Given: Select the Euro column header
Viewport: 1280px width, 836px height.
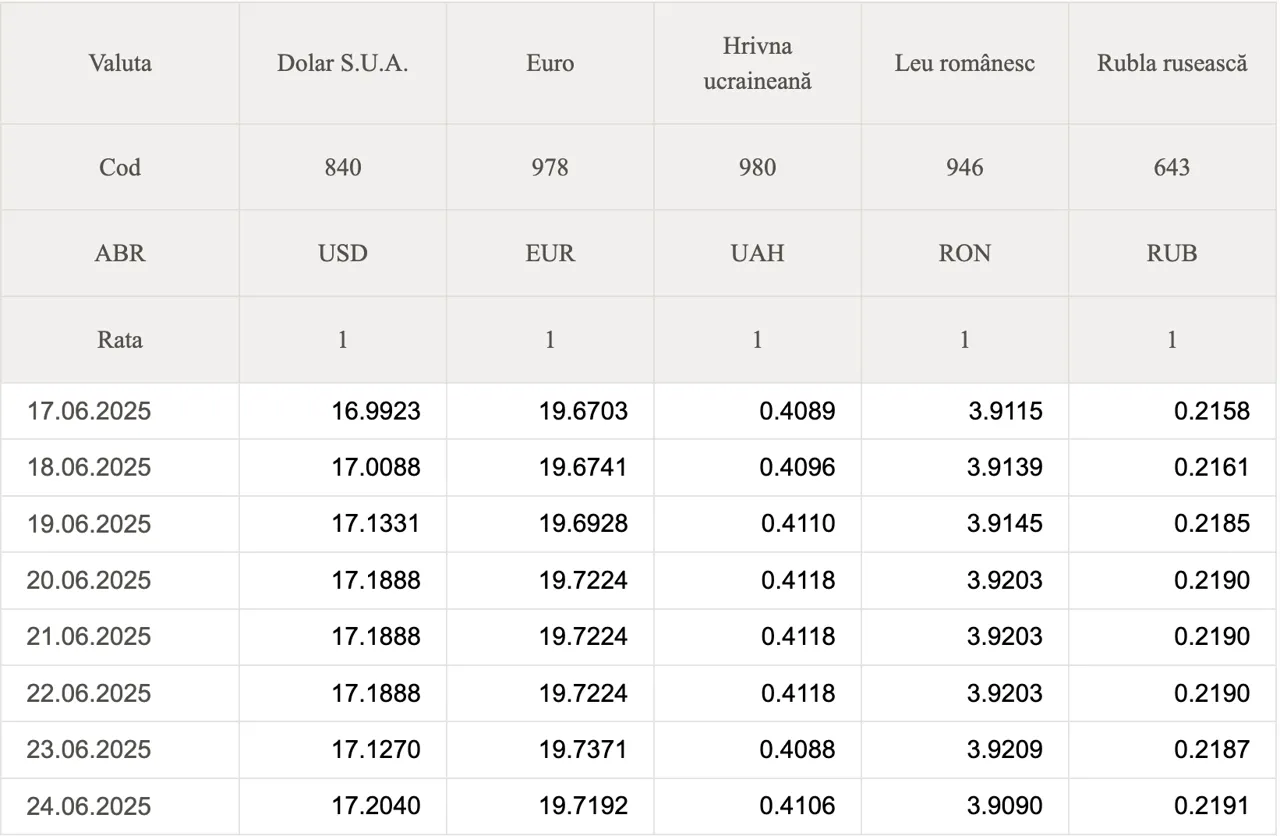Looking at the screenshot, I should click(550, 63).
